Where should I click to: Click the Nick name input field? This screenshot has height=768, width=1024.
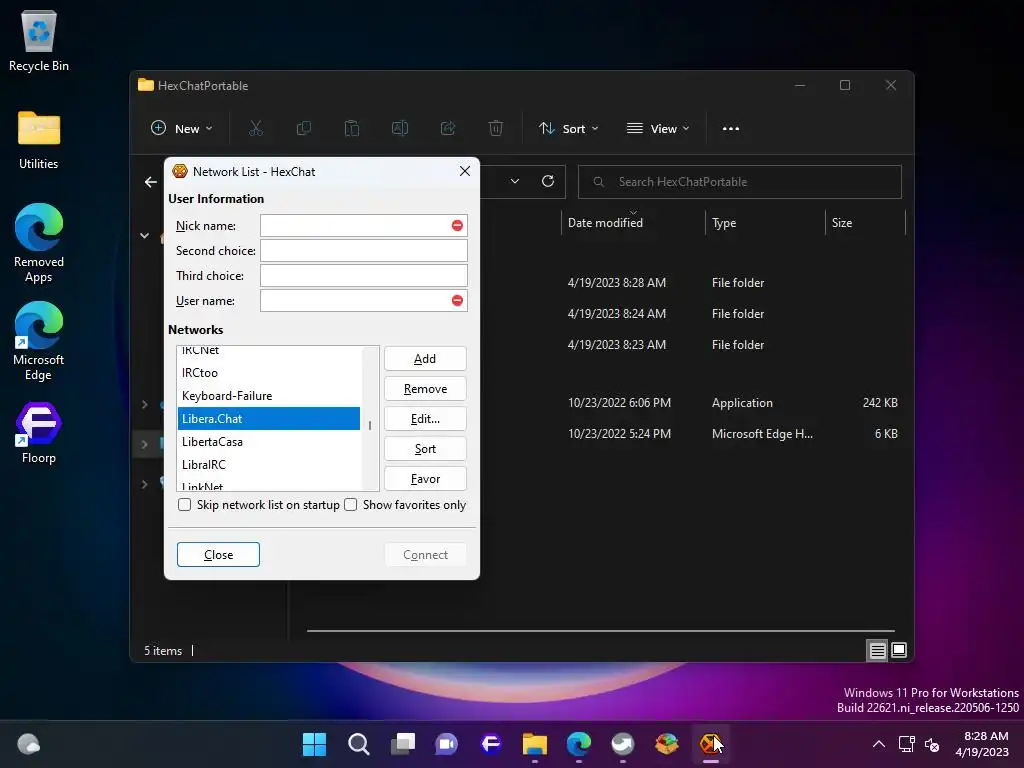click(364, 225)
